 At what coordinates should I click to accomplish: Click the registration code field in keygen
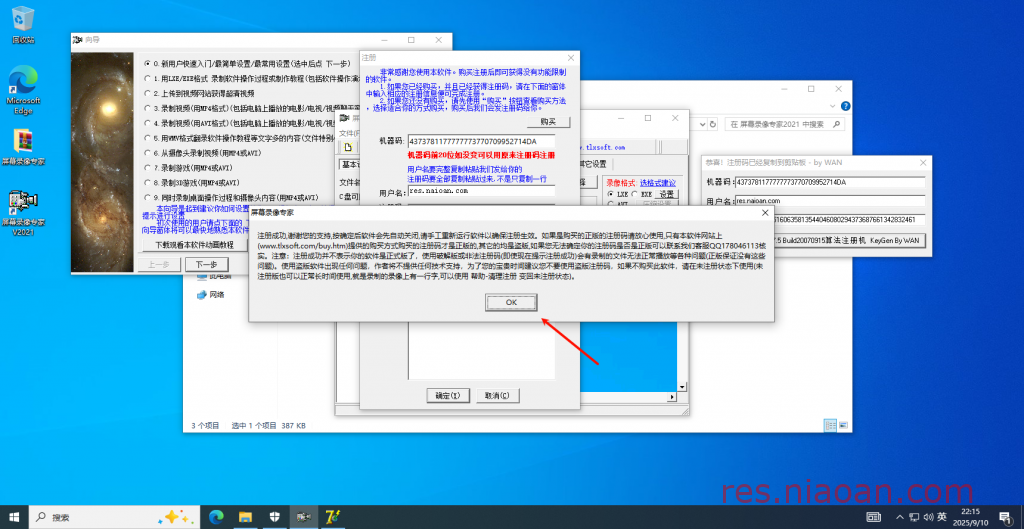pos(849,220)
